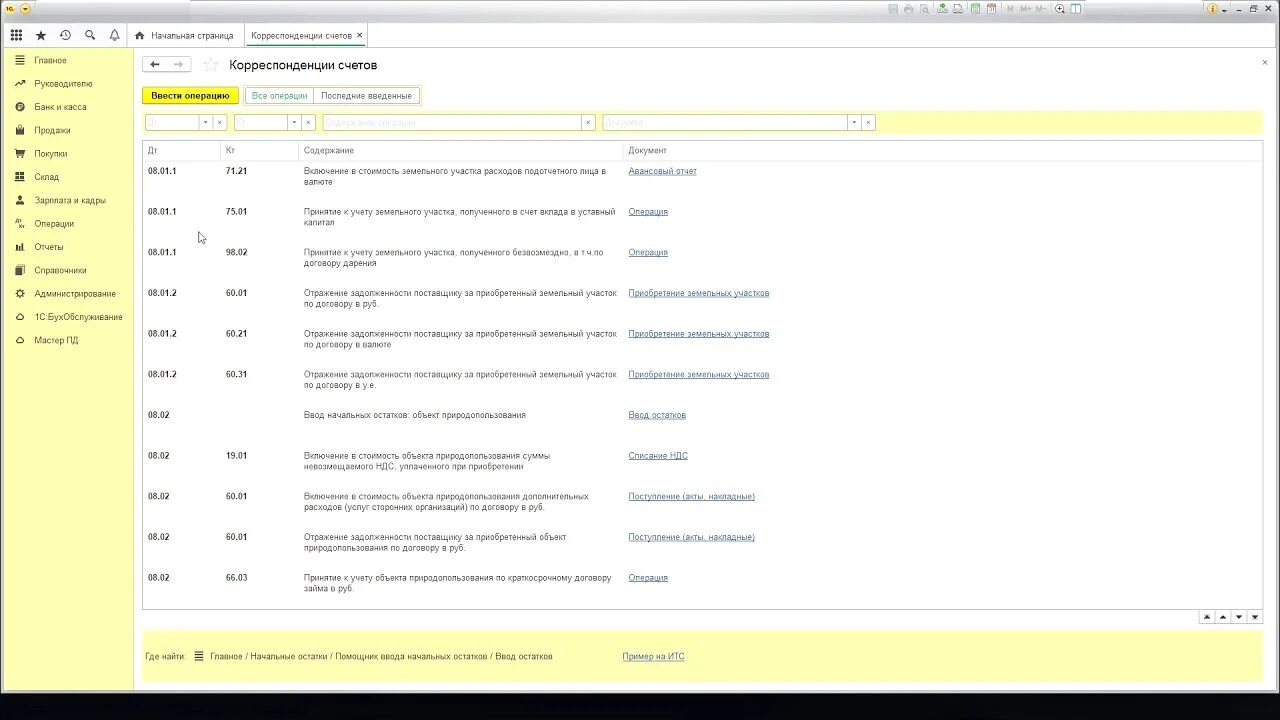The image size is (1280, 720).
Task: Add page to favorites star outline
Action: tap(211, 65)
